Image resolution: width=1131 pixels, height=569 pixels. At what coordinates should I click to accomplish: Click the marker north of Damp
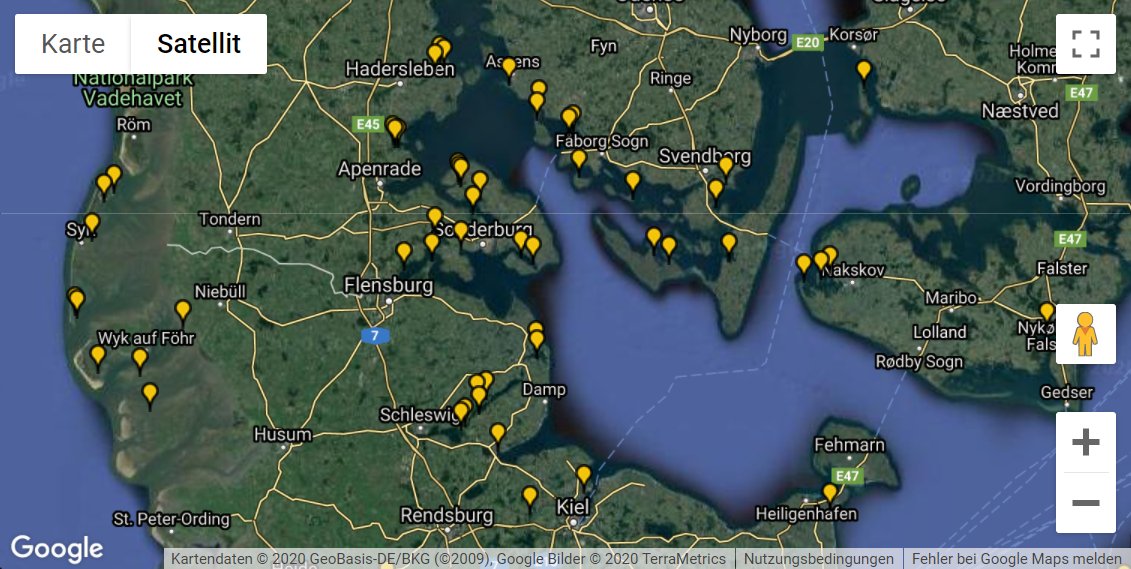click(537, 339)
